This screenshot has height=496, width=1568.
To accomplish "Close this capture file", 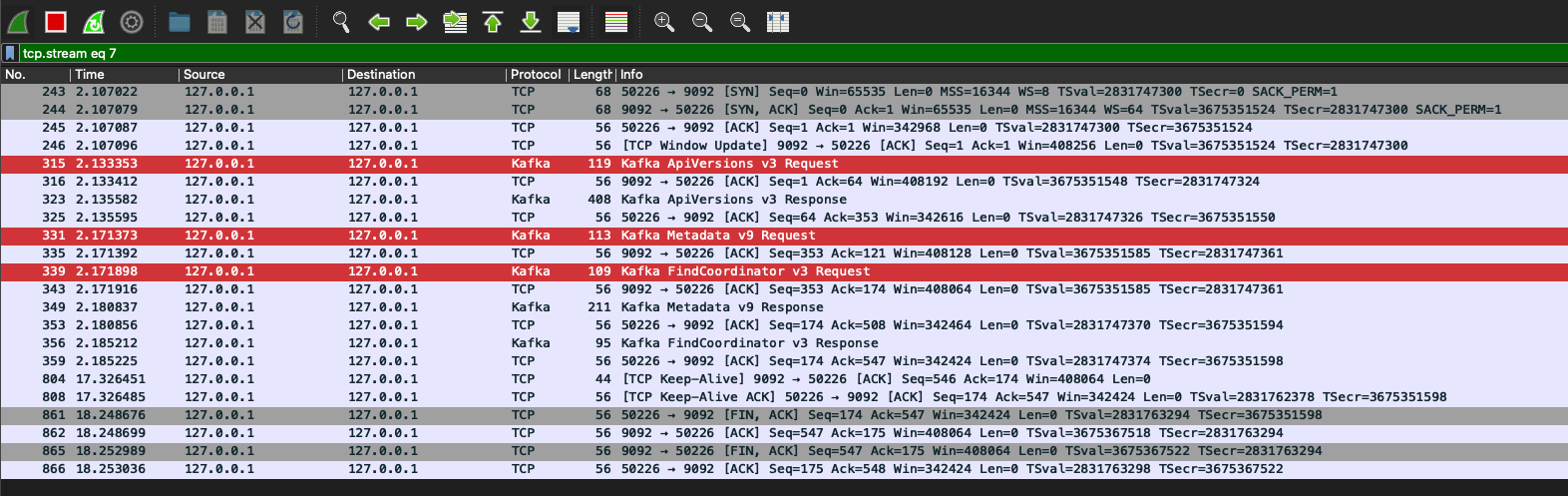I will 255,22.
